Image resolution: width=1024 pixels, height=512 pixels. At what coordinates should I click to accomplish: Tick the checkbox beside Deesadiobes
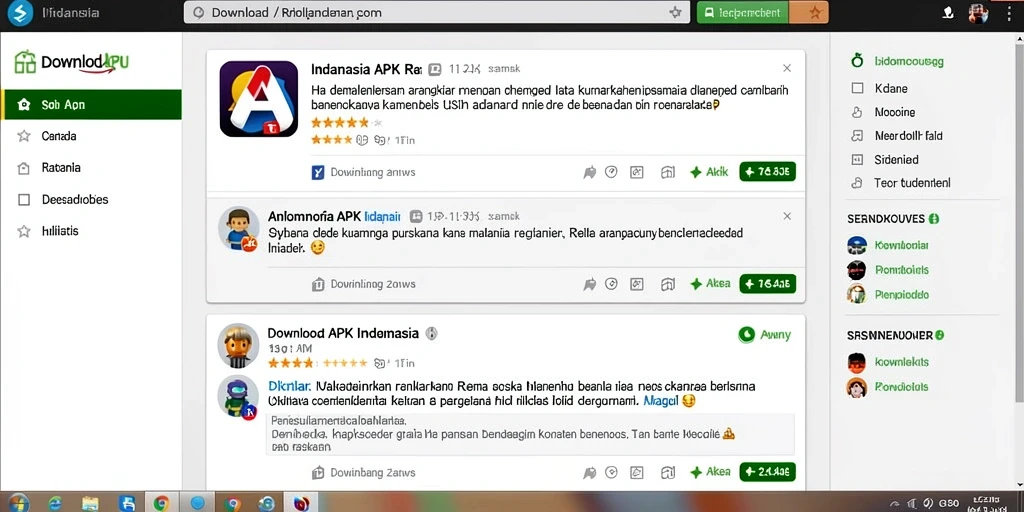click(x=24, y=200)
